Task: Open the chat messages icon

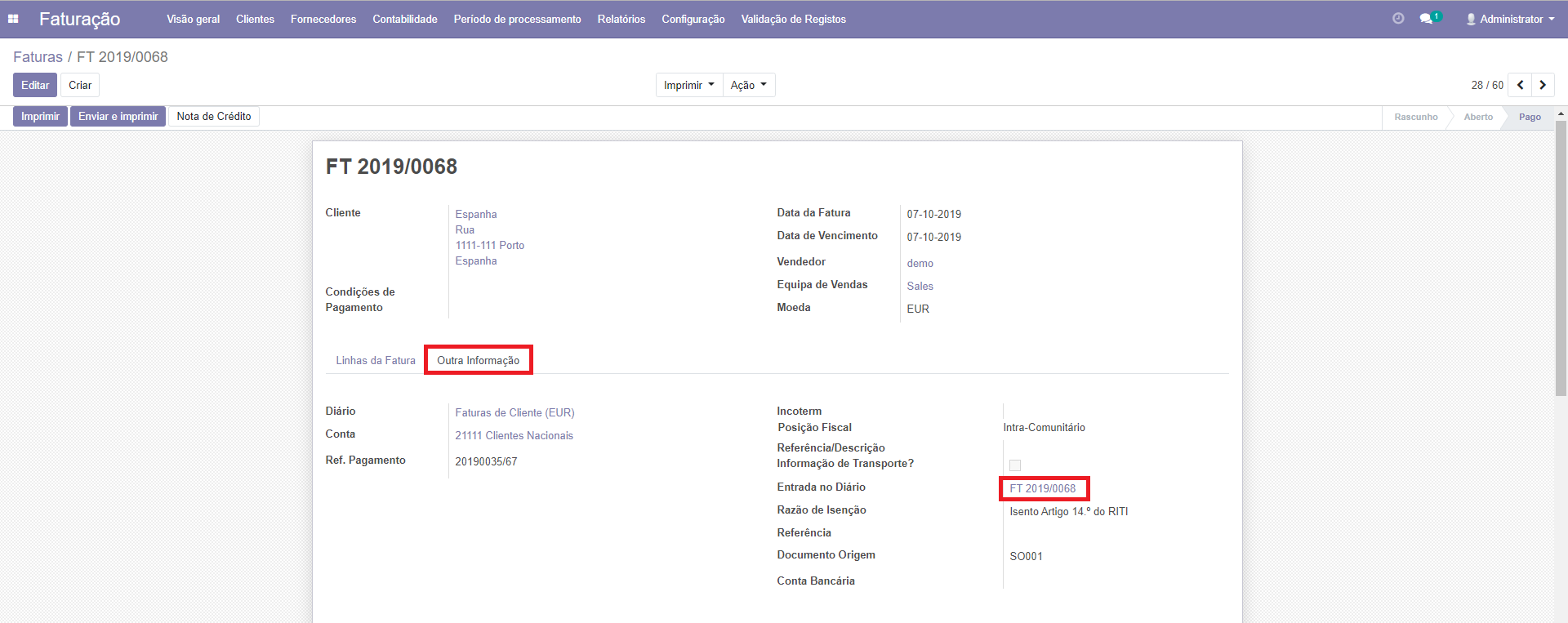Action: (1427, 19)
